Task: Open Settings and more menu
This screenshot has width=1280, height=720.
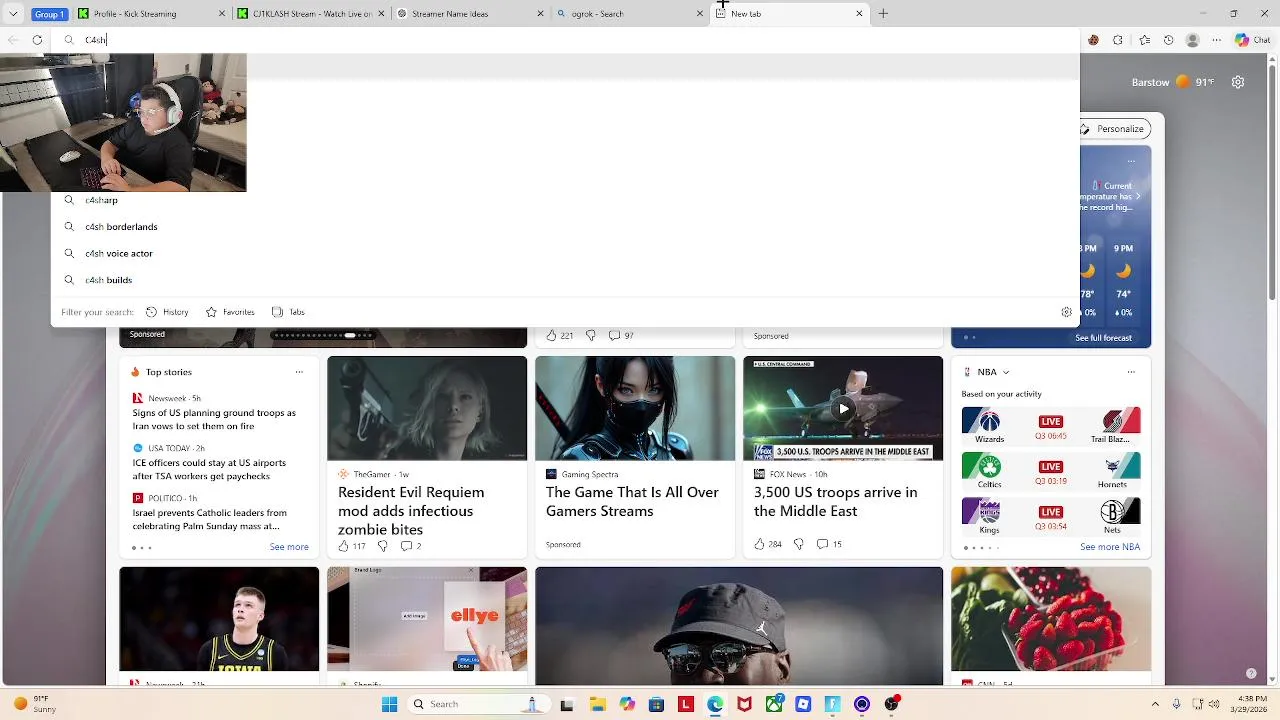Action: (1216, 40)
